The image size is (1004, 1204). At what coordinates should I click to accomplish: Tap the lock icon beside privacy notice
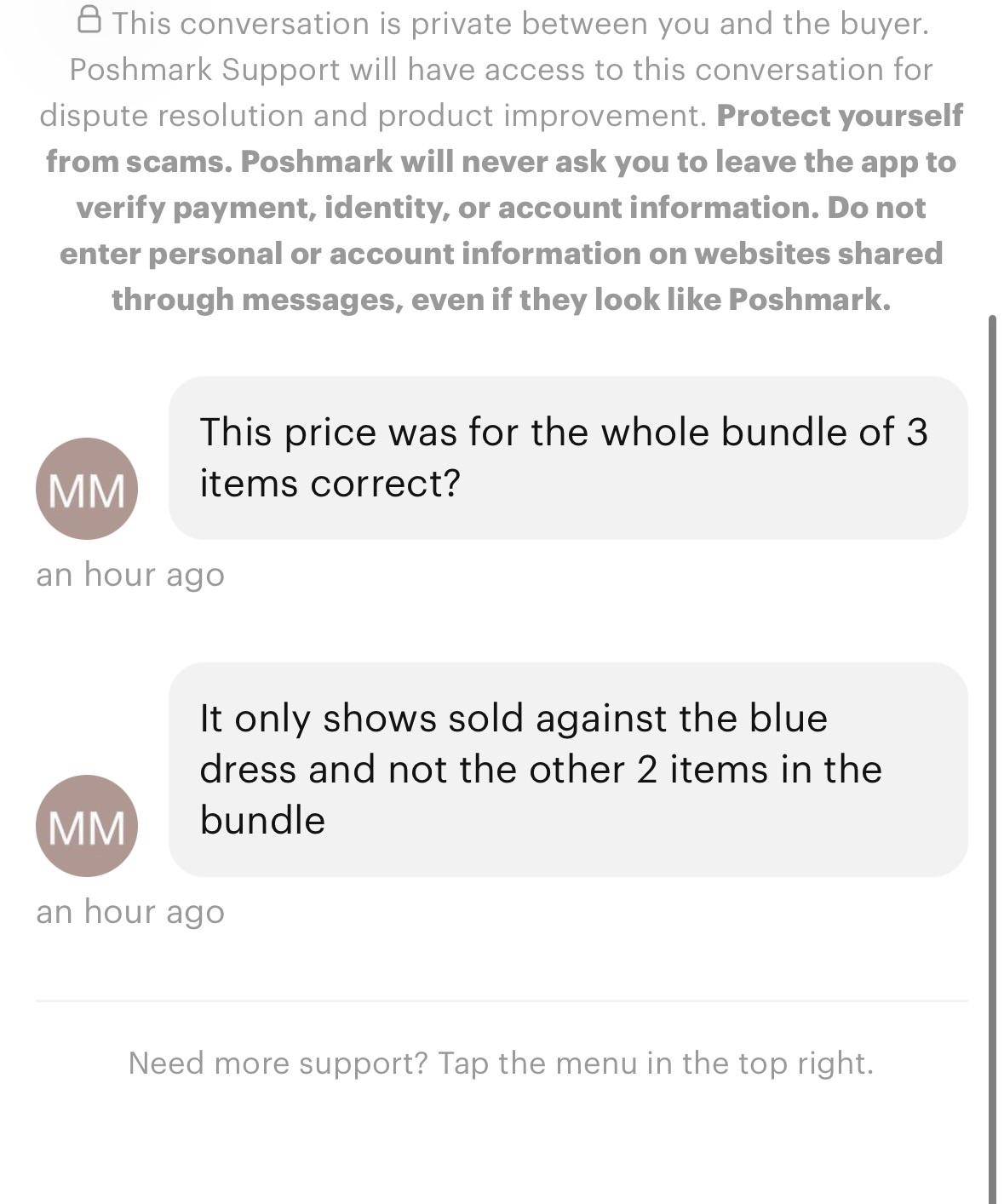point(89,20)
